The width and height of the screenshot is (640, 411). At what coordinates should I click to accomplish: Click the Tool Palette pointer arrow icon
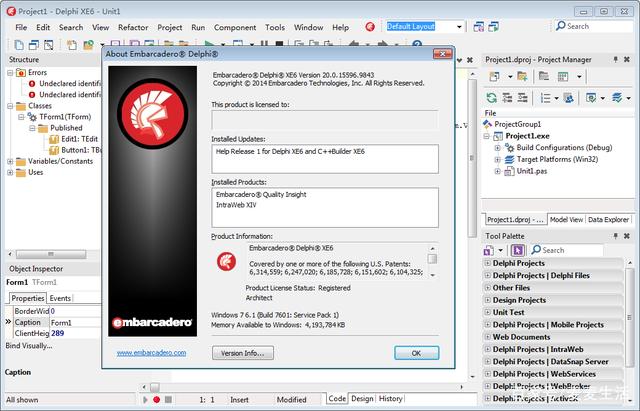point(518,250)
